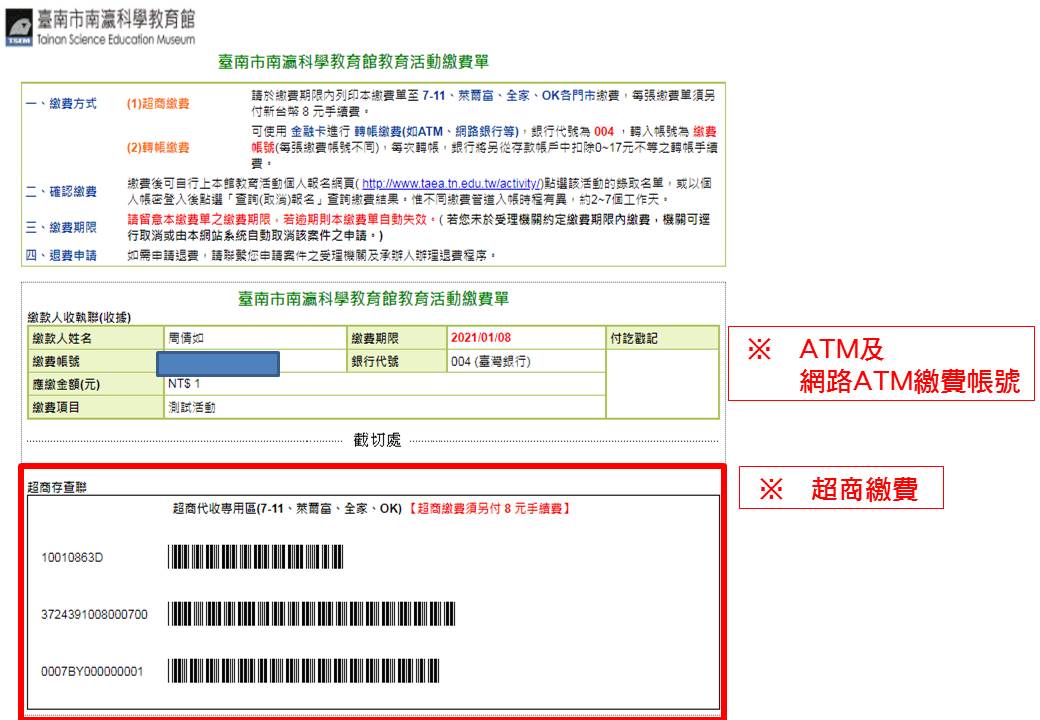Select the "四、退費申請" section label
Image resolution: width=1040 pixels, height=720 pixels.
[61, 255]
